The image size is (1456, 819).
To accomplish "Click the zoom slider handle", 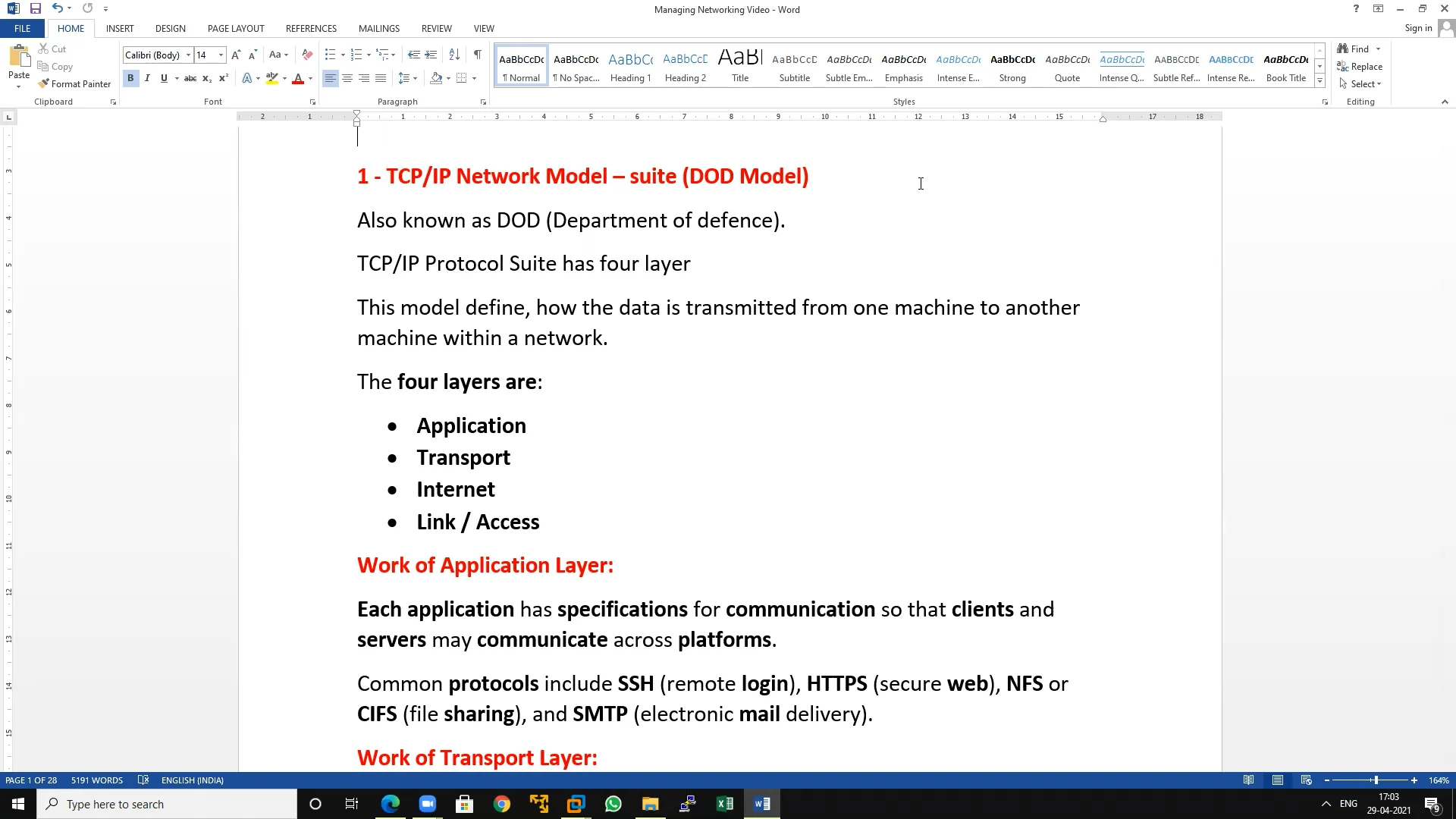I will tap(1376, 780).
